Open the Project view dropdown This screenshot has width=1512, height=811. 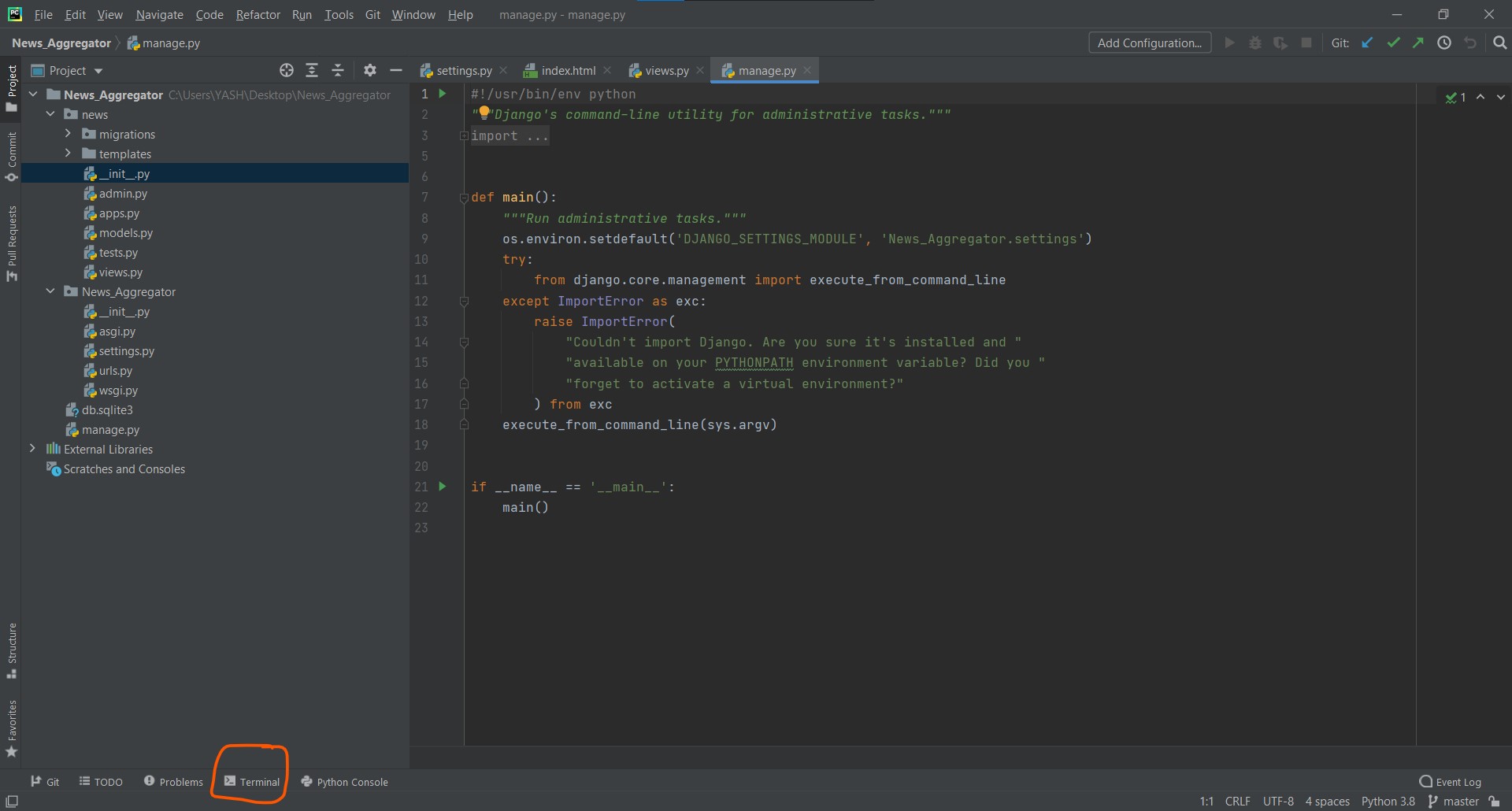(x=67, y=71)
